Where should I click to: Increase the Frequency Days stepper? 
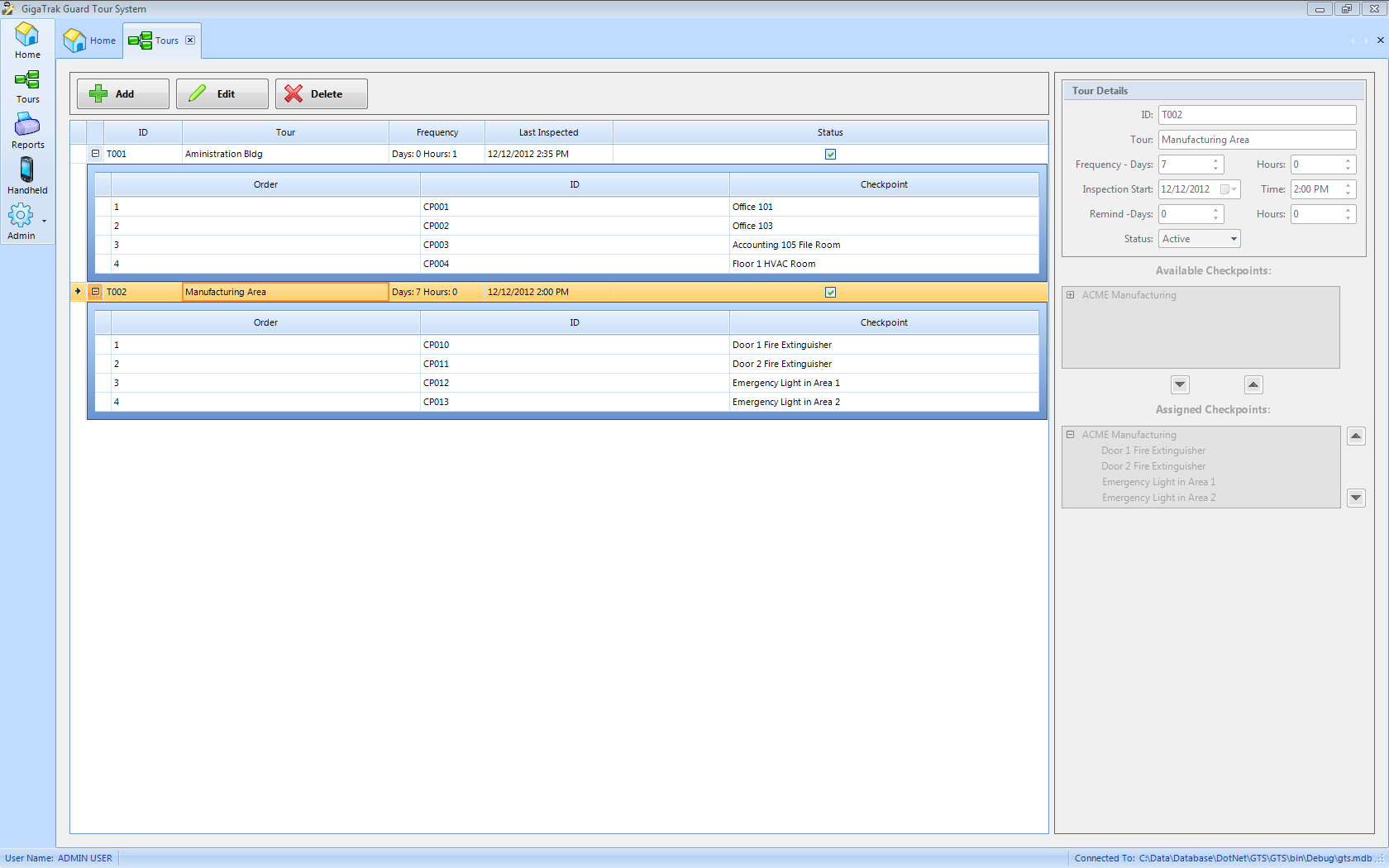[x=1215, y=160]
